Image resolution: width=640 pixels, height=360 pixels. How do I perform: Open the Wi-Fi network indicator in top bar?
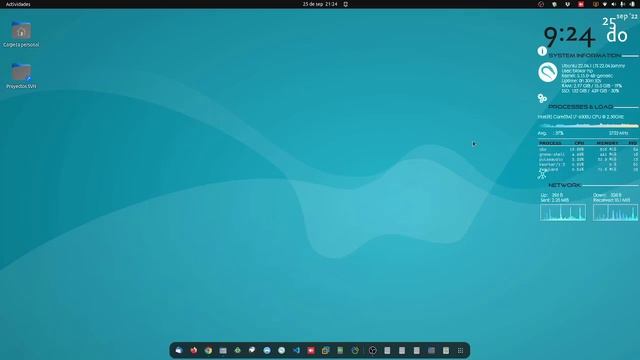click(x=604, y=4)
